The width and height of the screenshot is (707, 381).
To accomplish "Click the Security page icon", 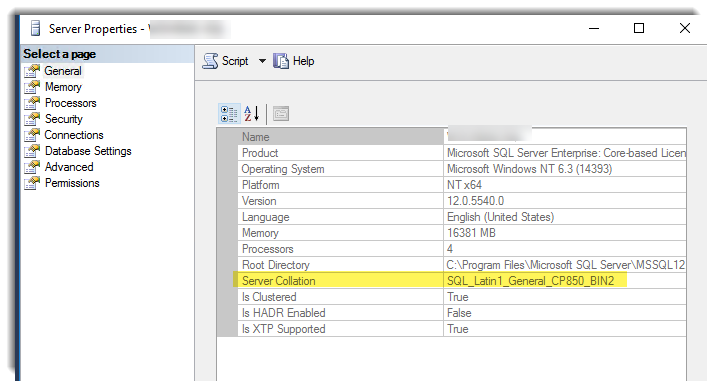I will point(32,119).
